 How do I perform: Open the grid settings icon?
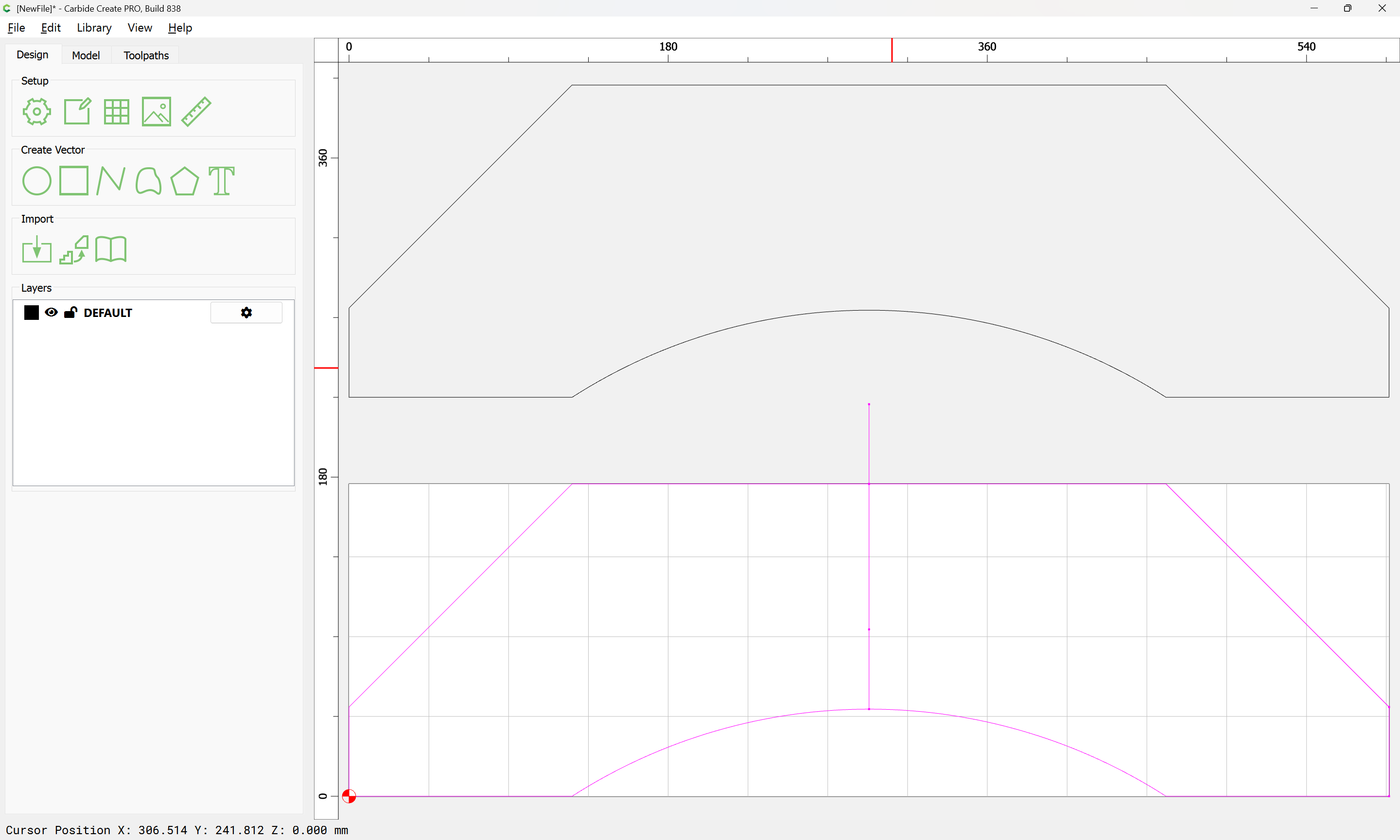(117, 111)
